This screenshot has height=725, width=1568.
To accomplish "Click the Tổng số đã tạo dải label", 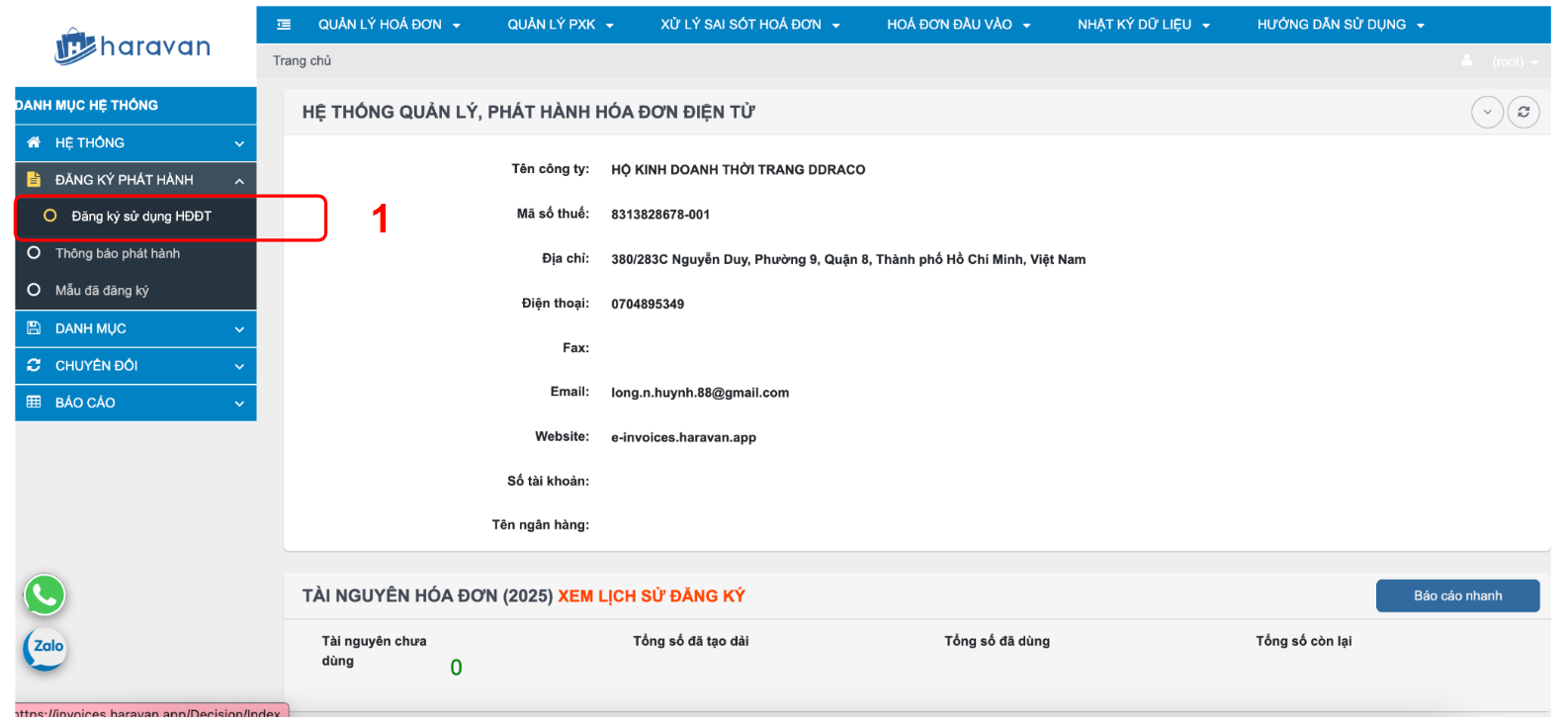I will coord(691,641).
